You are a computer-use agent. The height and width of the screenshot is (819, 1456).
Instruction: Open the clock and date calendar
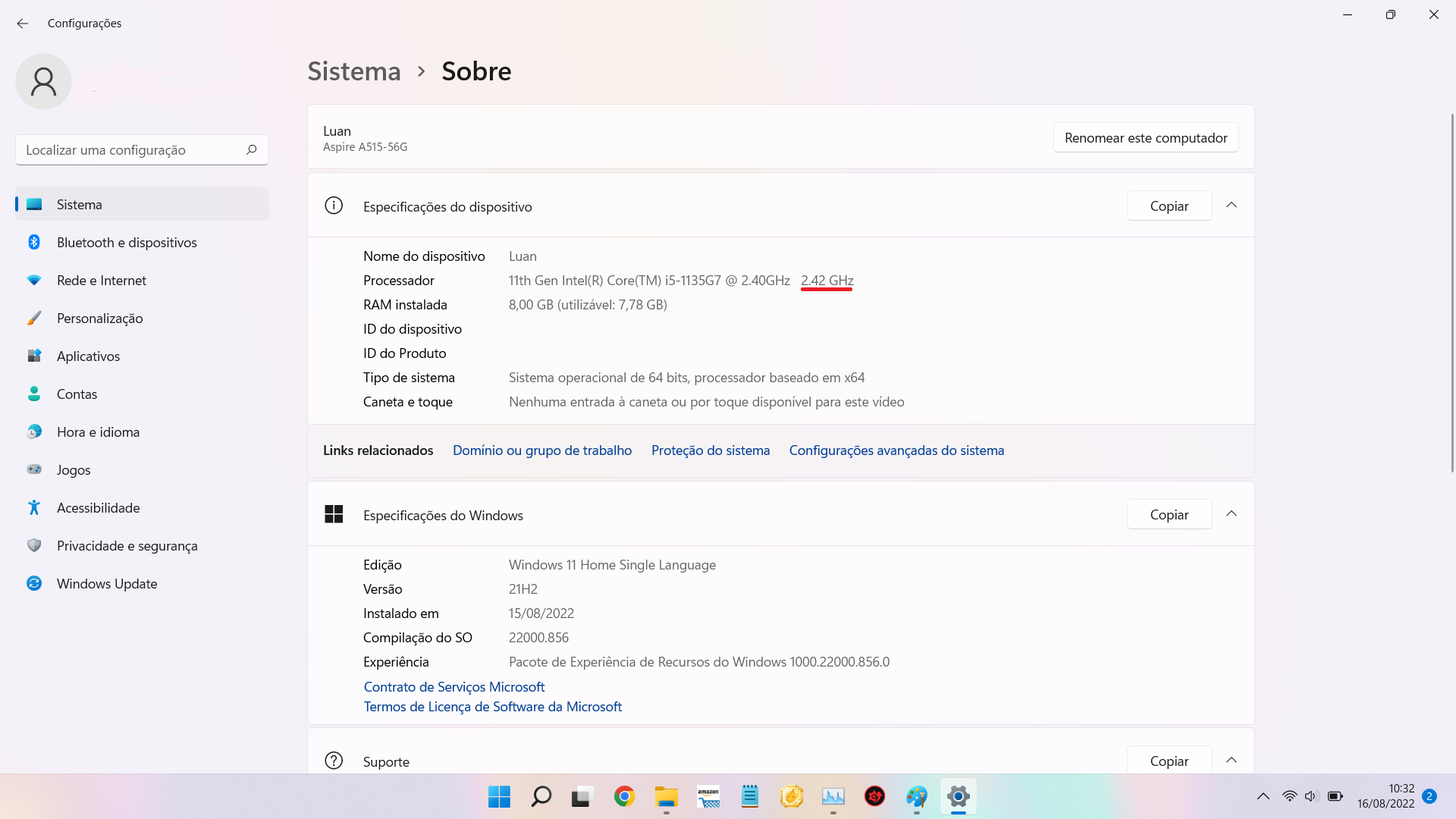[x=1385, y=796]
